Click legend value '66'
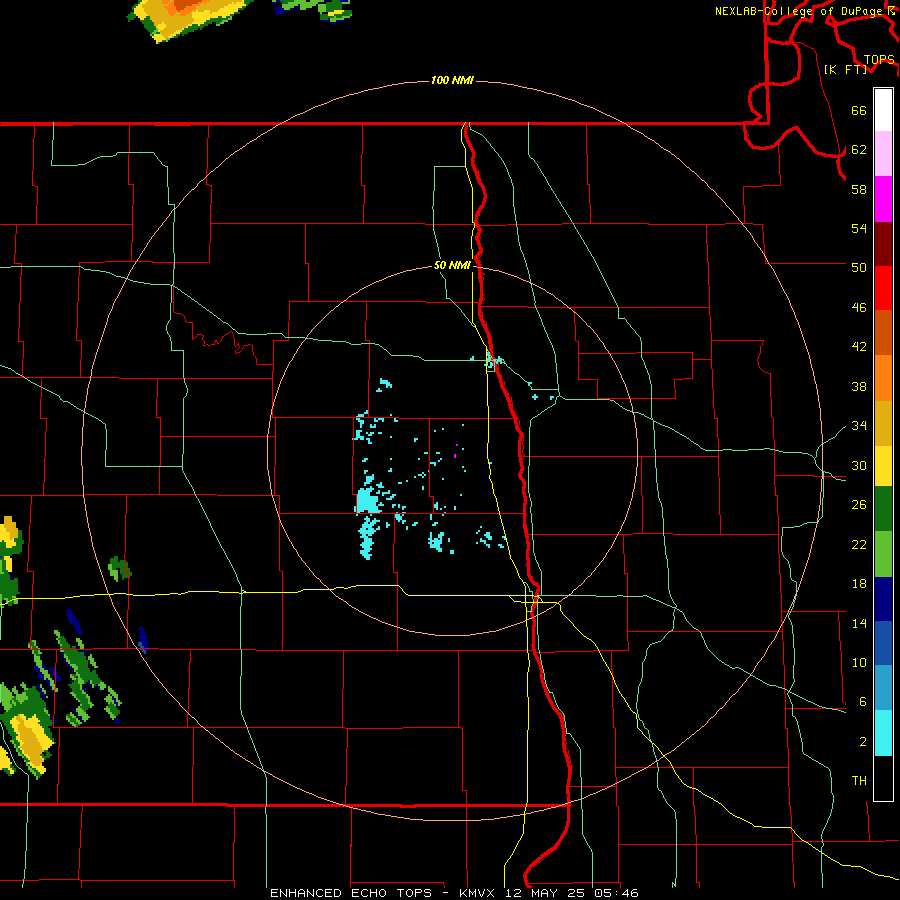The width and height of the screenshot is (900, 900). click(x=859, y=111)
